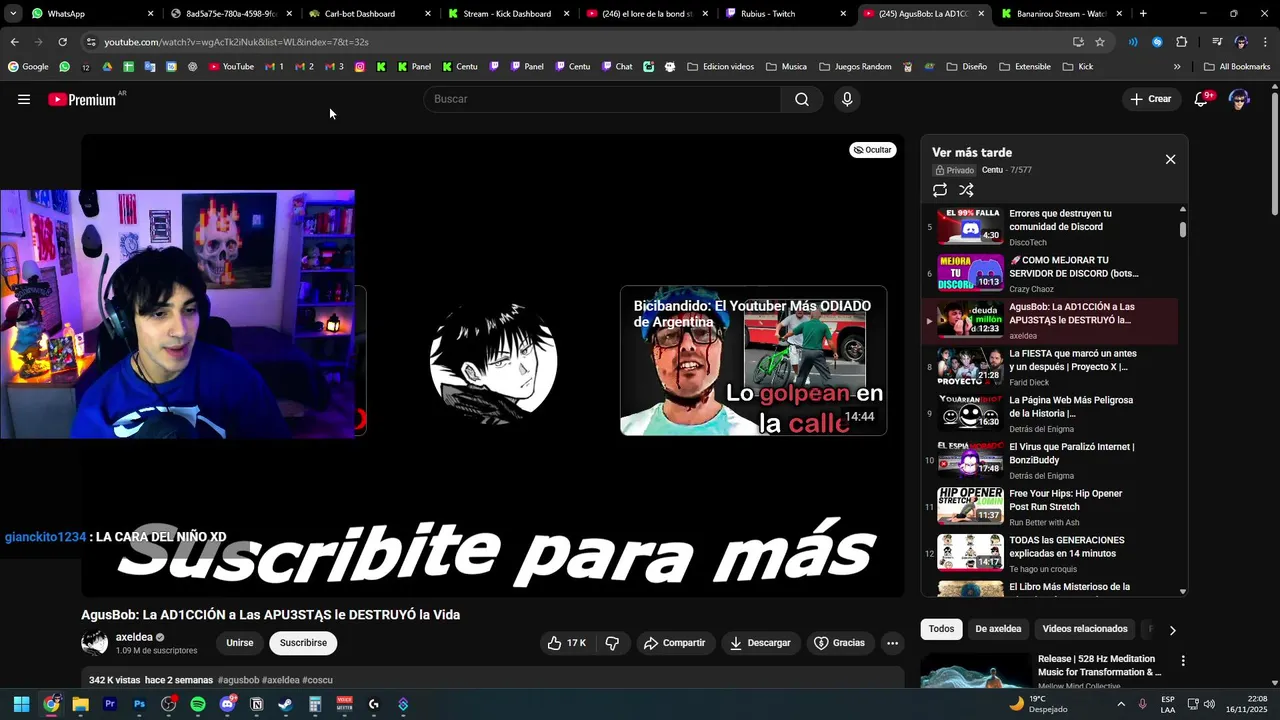This screenshot has height=720, width=1280.
Task: Open the YouTube guide hamburger menu
Action: pyautogui.click(x=24, y=99)
